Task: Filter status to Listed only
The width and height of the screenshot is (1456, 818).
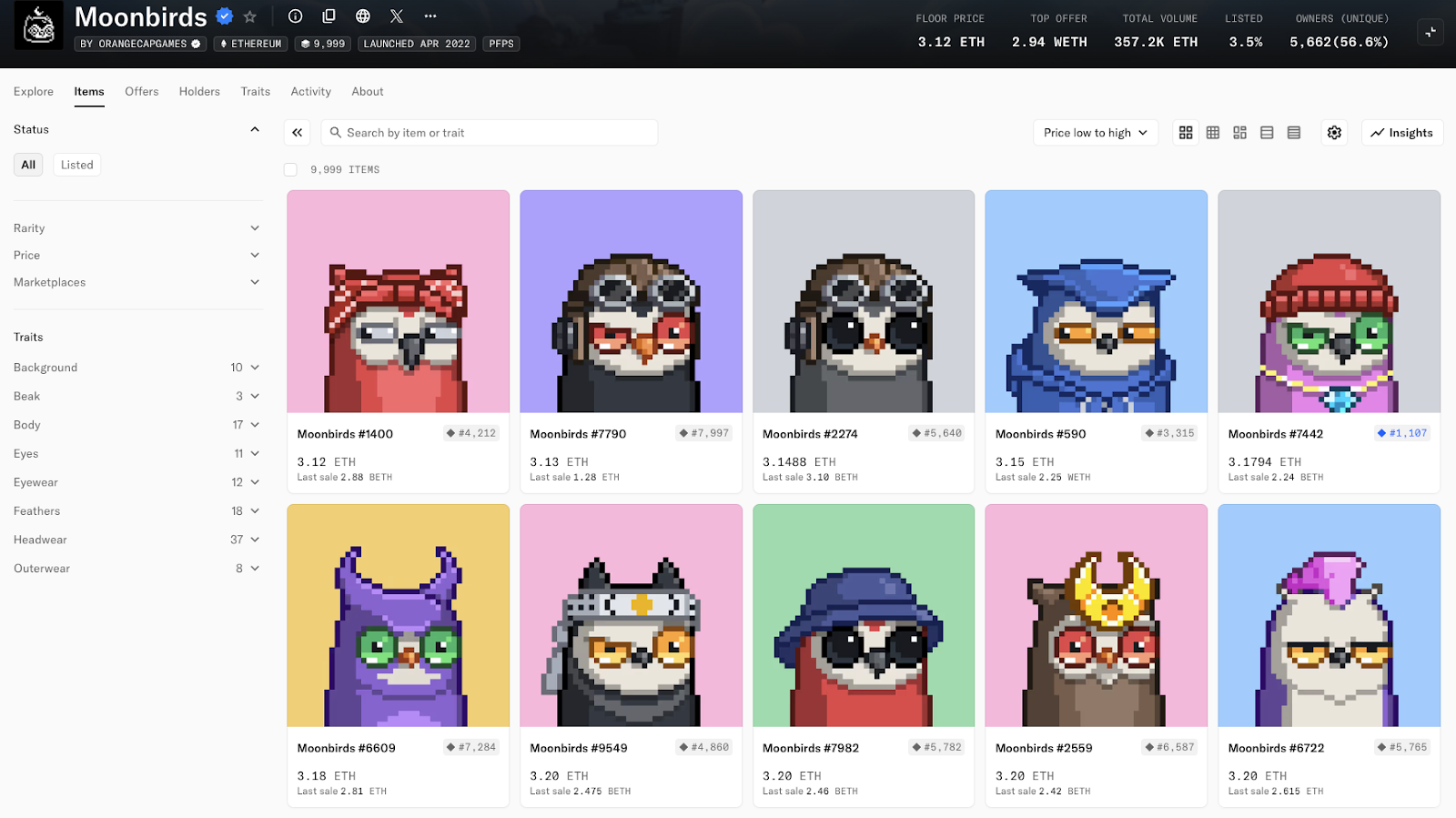Action: 77,165
